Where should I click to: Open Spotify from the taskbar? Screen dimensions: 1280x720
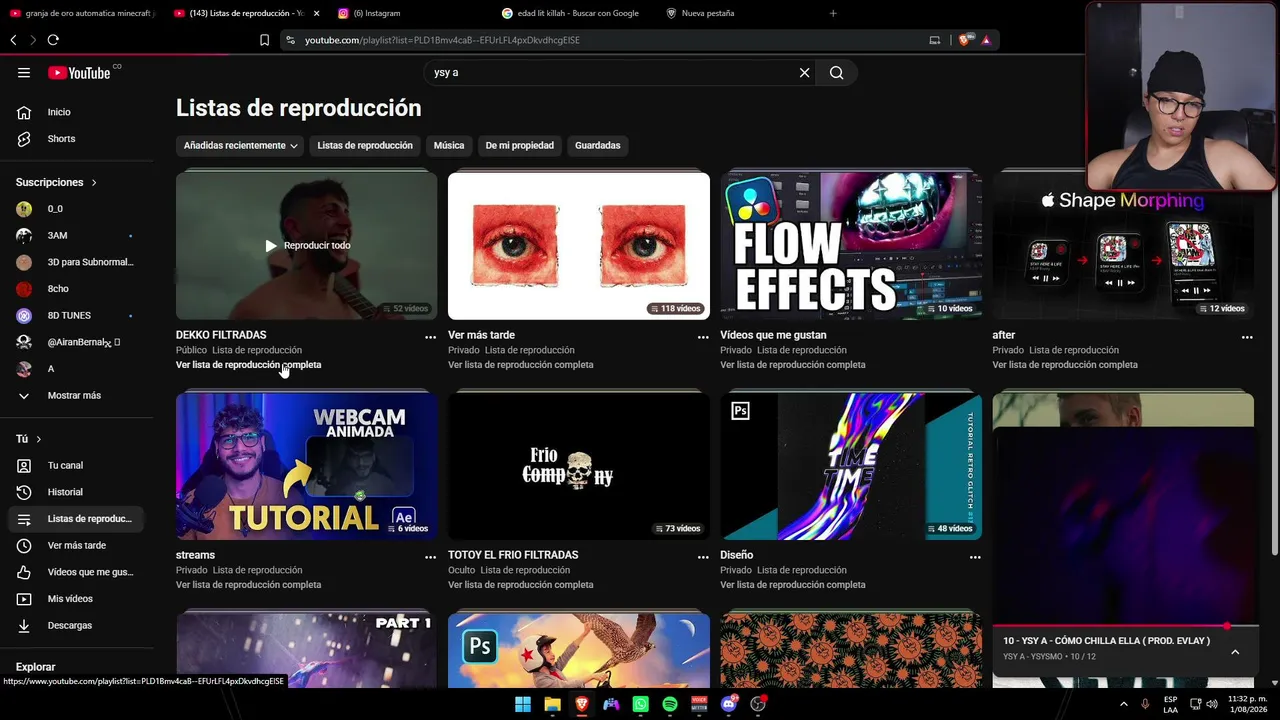coord(670,704)
